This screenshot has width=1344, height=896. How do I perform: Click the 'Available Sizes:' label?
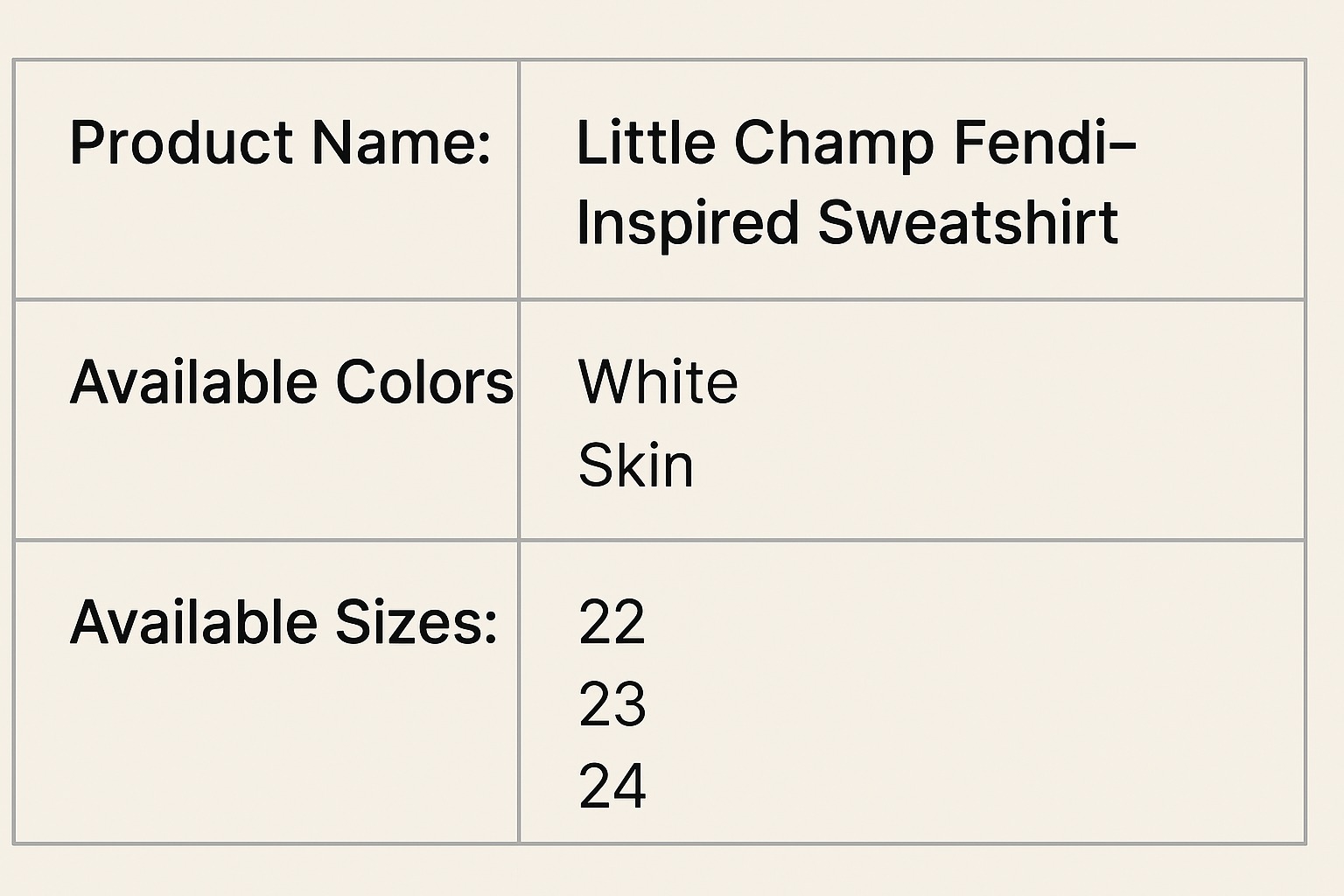tap(283, 622)
